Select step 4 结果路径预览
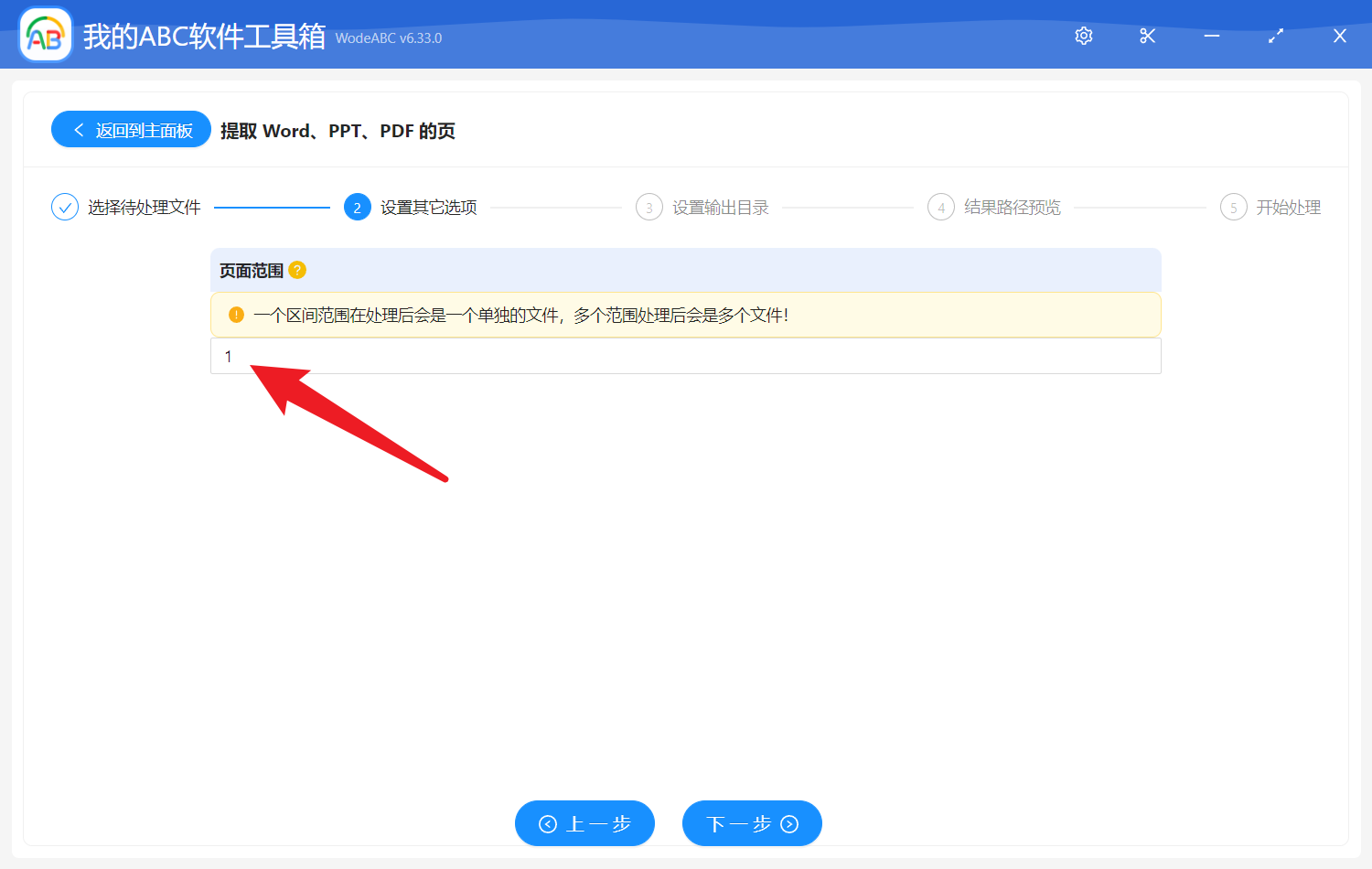Image resolution: width=1372 pixels, height=869 pixels. [x=994, y=208]
